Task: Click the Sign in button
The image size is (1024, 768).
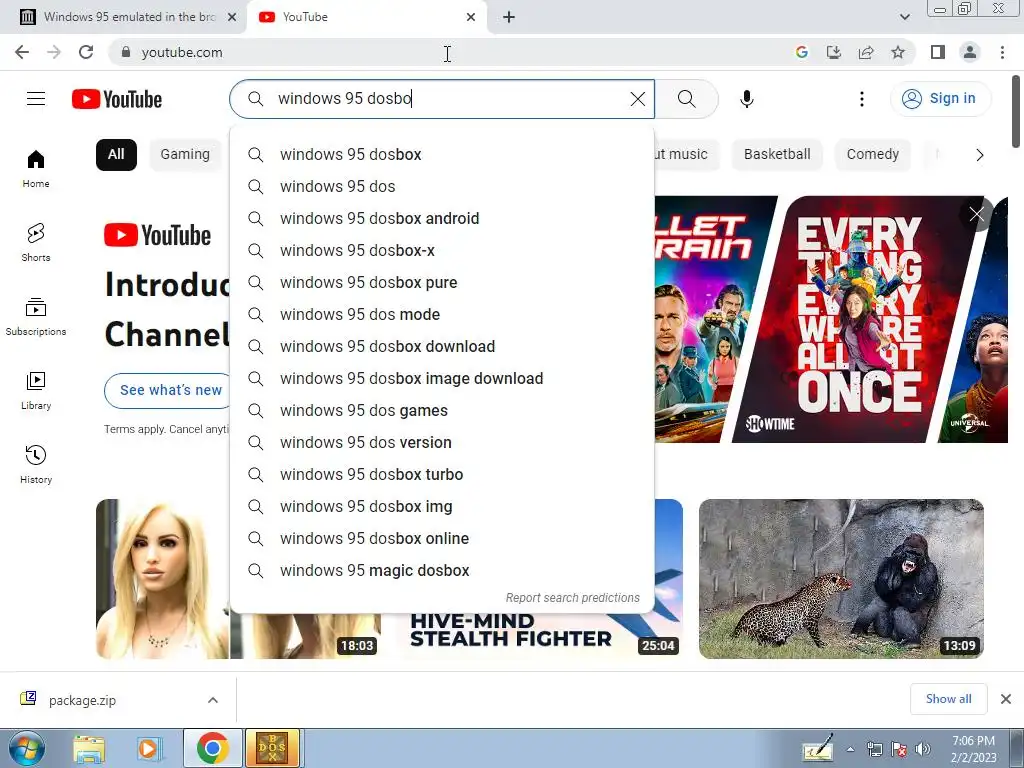Action: [940, 99]
